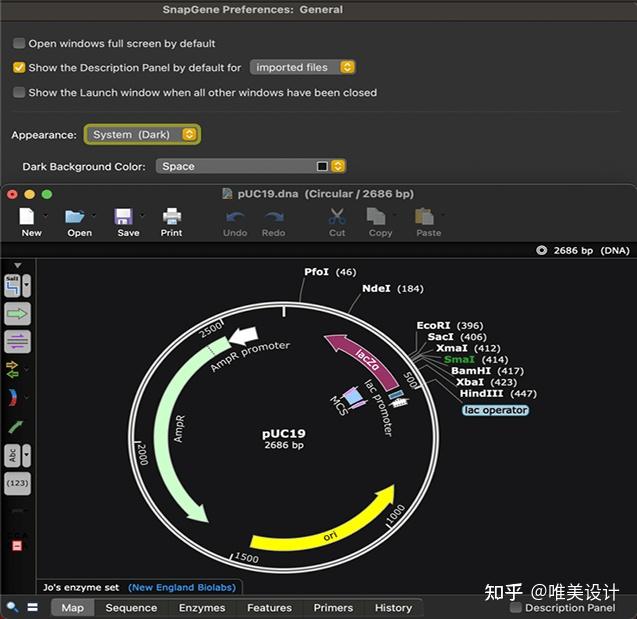637x619 pixels.
Task: Switch to the Enzymes tab
Action: [202, 608]
